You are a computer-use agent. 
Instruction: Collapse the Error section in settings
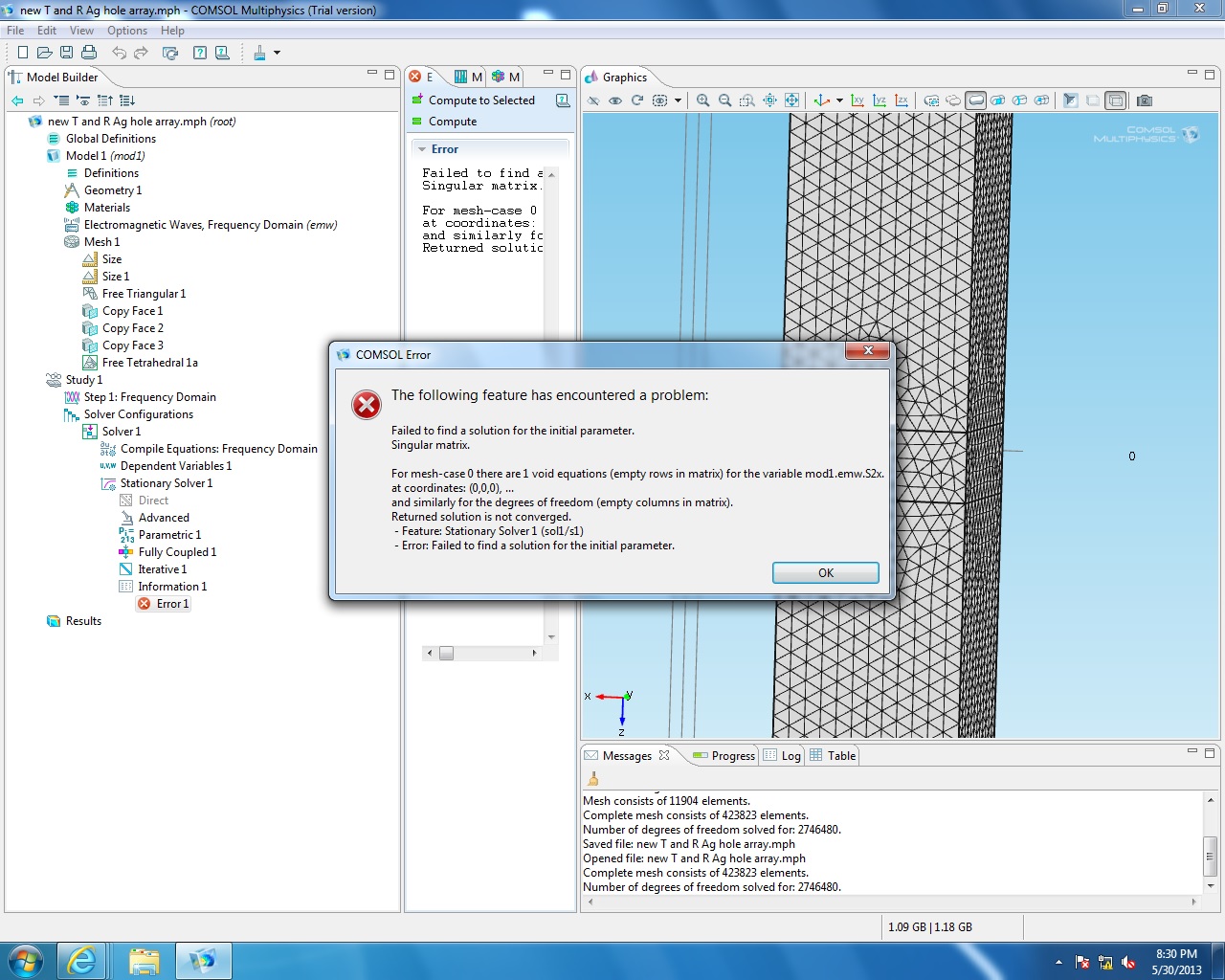click(422, 149)
